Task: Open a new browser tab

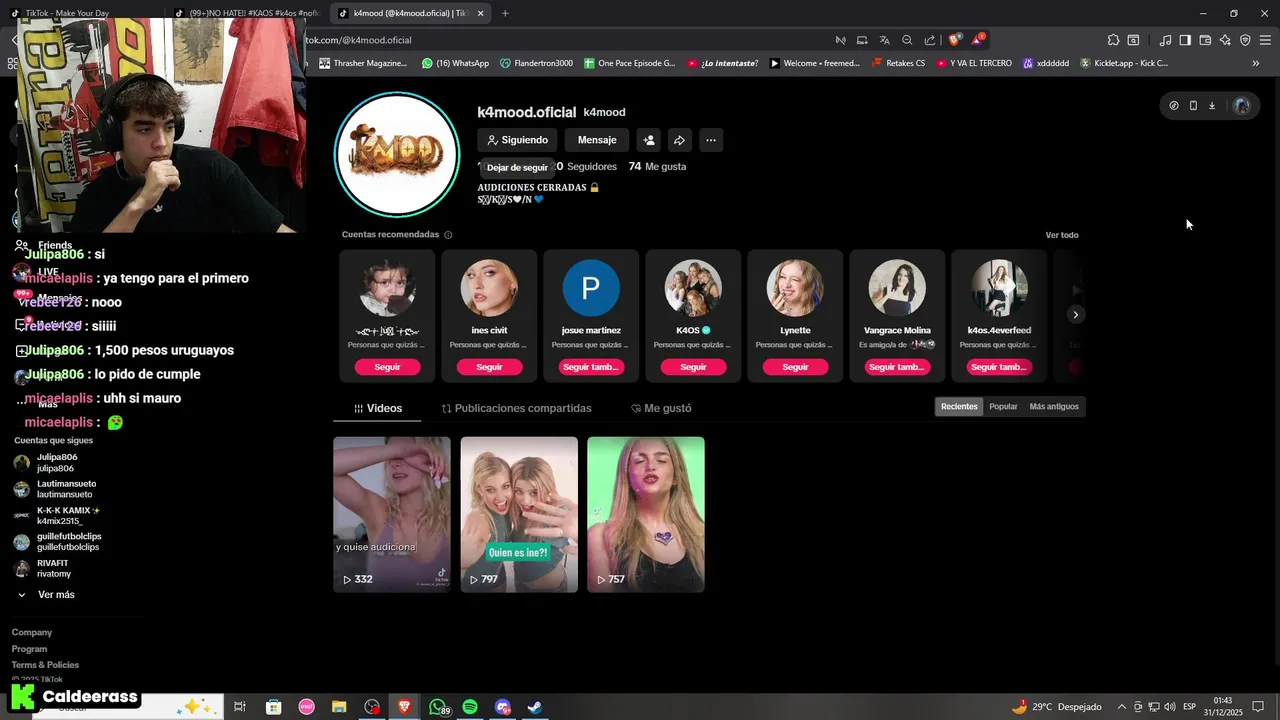Action: point(505,13)
